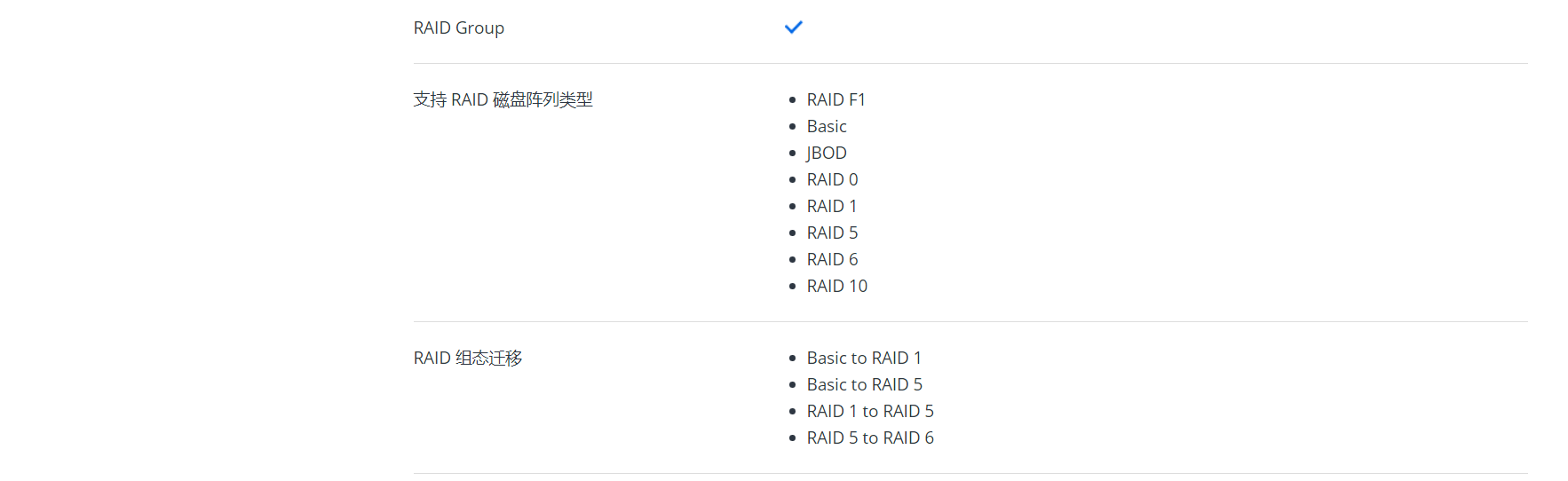Select the RAID 1 to RAID 5 entry
1568x481 pixels.
coord(870,411)
